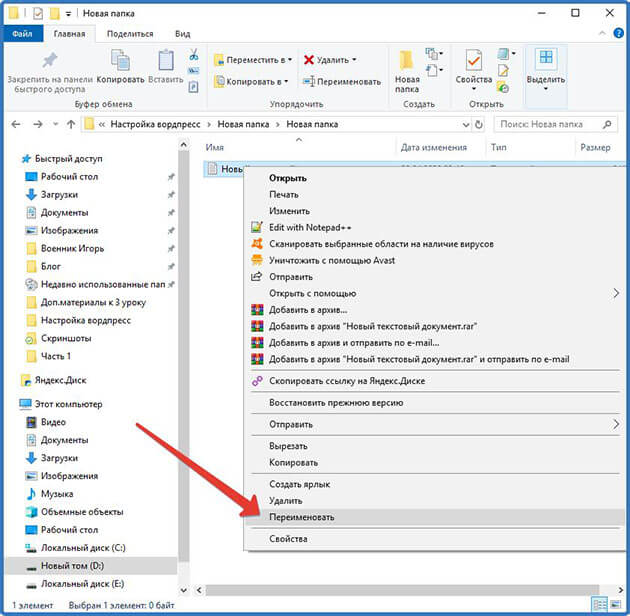Click the navigation pane vertical scrollbar

pos(184,356)
